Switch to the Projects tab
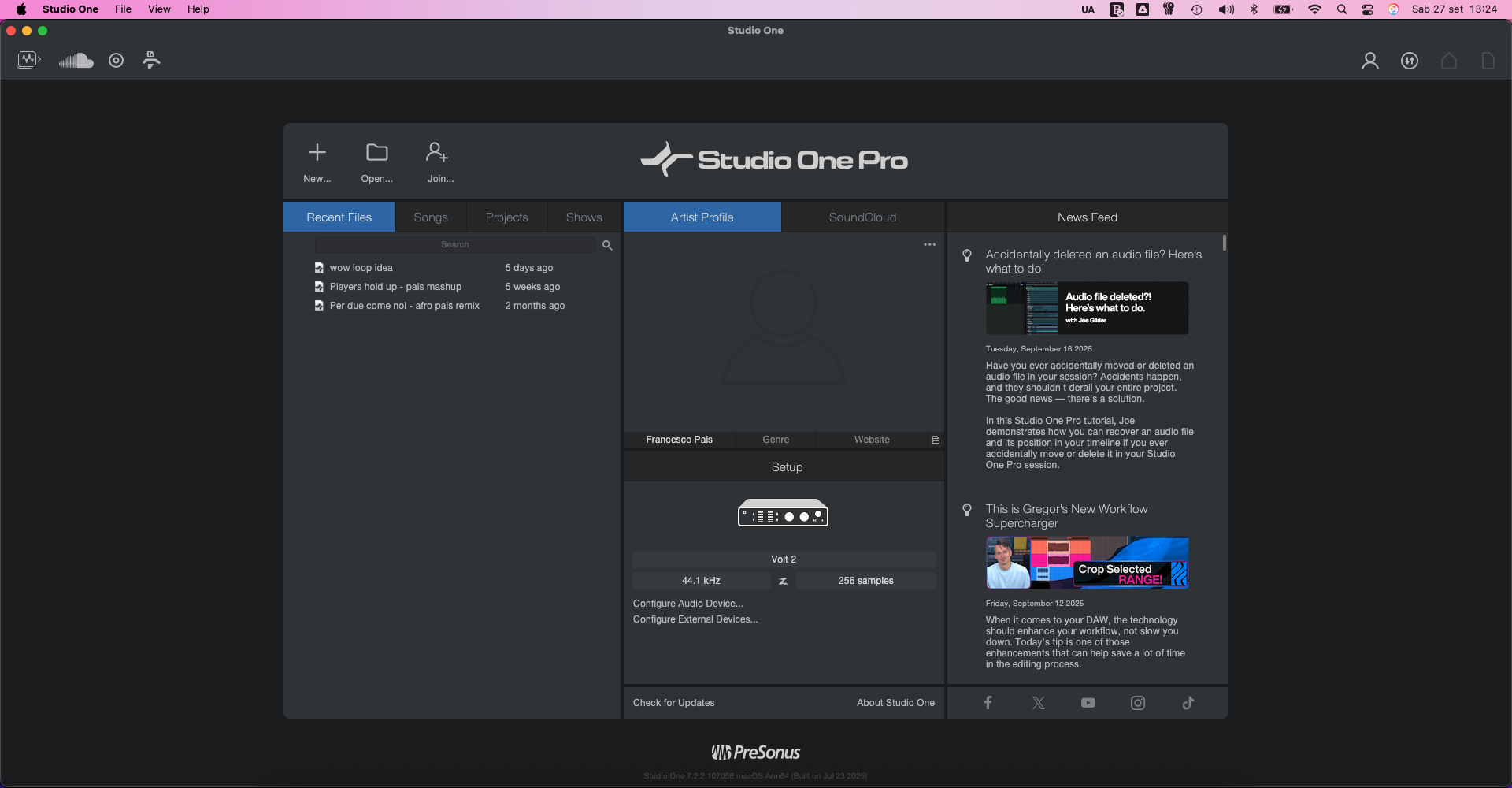This screenshot has height=788, width=1512. click(506, 217)
